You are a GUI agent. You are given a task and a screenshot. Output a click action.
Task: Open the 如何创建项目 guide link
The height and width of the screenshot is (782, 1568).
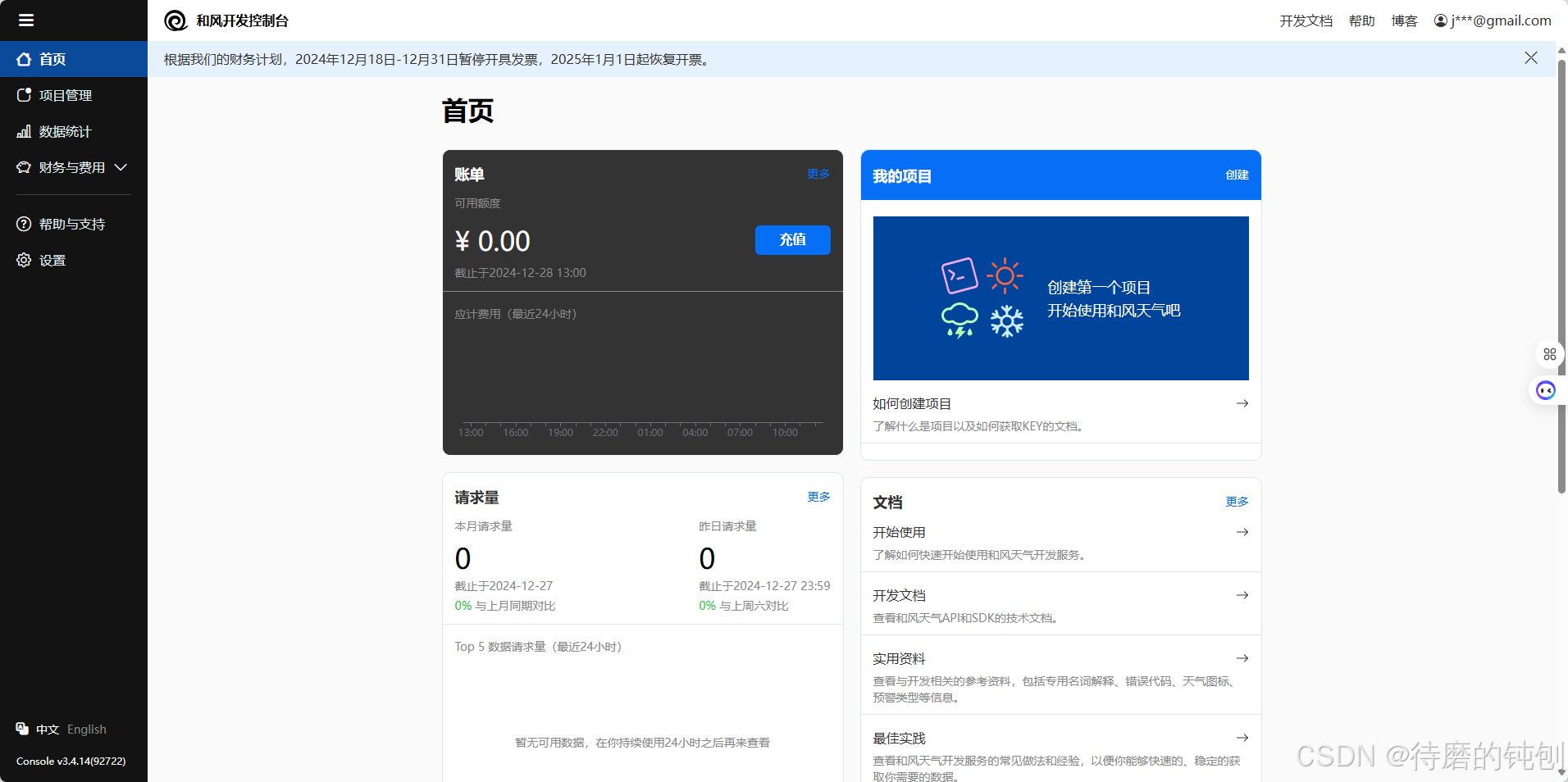pos(1060,414)
